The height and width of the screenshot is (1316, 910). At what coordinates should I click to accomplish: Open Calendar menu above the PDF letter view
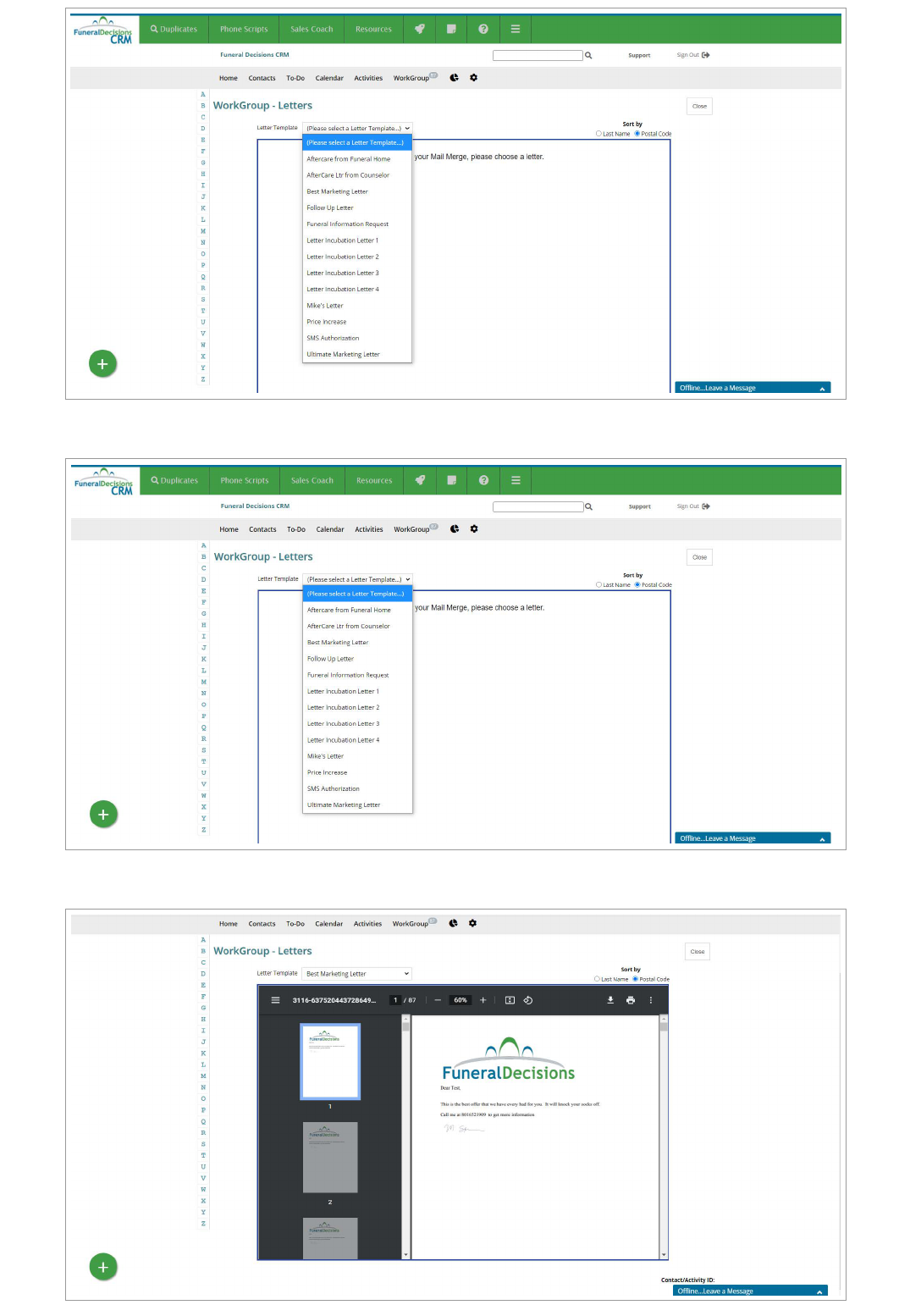click(328, 924)
